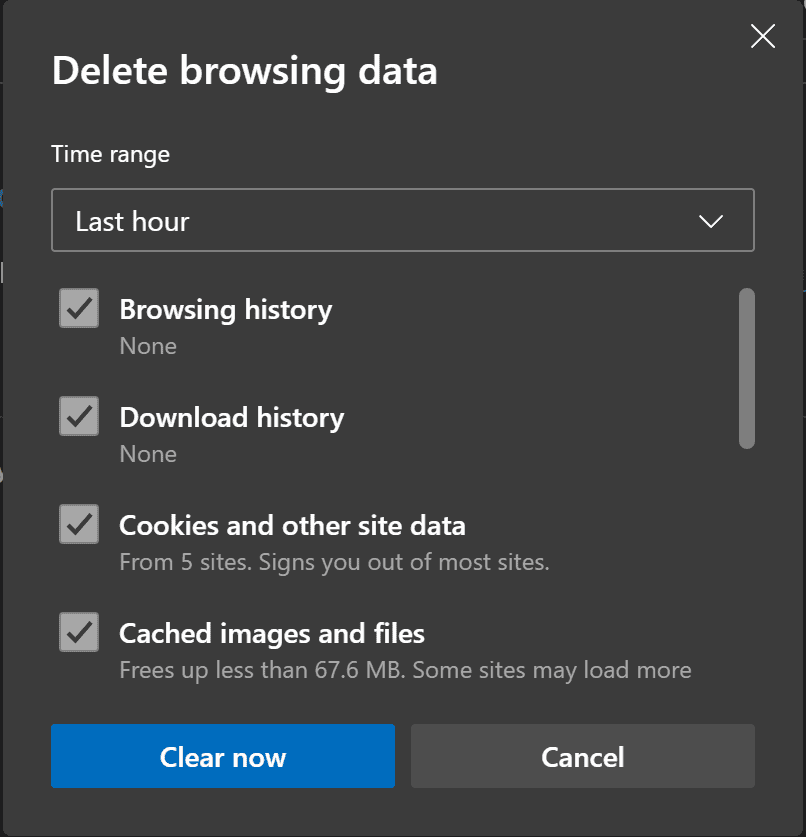Viewport: 806px width, 837px height.
Task: Disable Cookies and other site data
Action: (x=78, y=525)
